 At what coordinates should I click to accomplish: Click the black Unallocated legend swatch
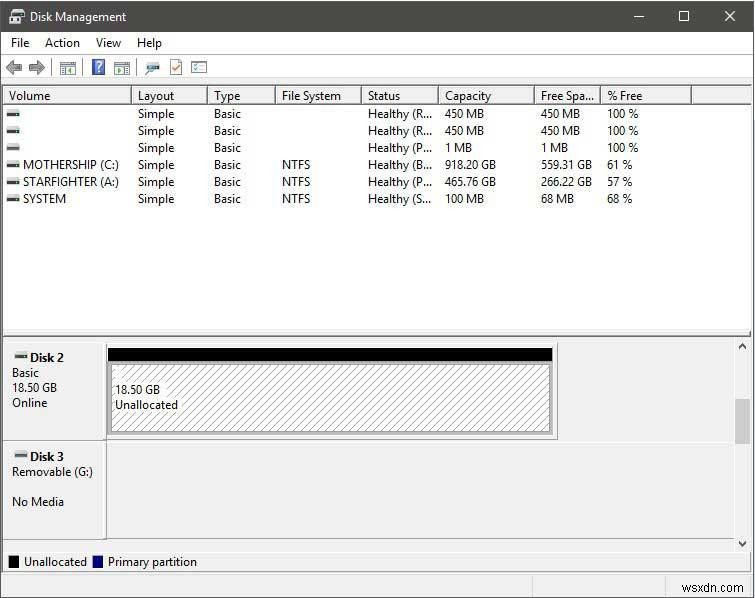coord(14,562)
